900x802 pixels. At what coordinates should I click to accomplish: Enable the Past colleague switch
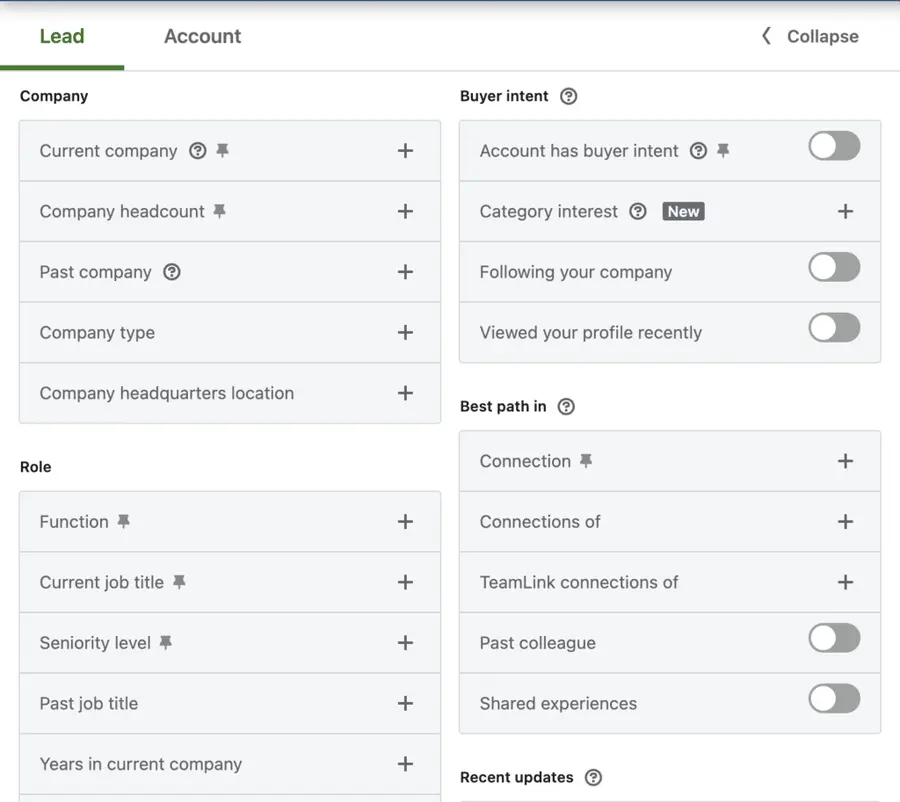(834, 638)
